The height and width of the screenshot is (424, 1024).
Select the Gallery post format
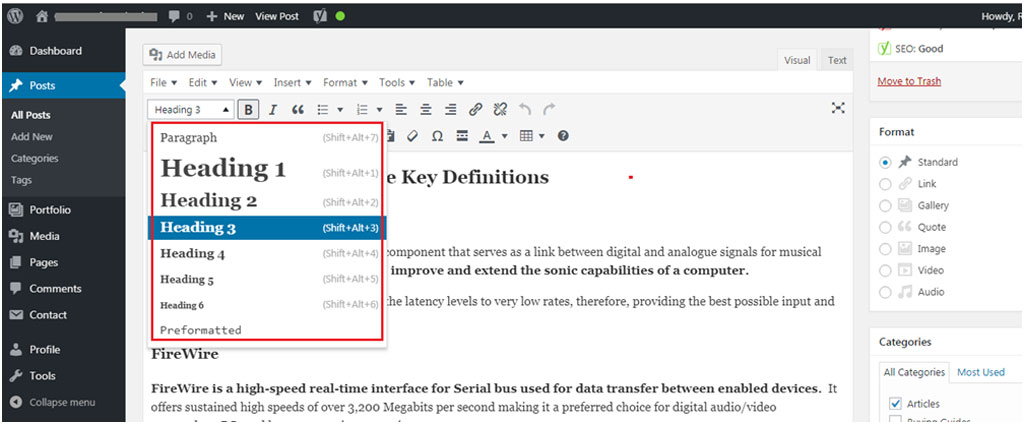pyautogui.click(x=886, y=206)
